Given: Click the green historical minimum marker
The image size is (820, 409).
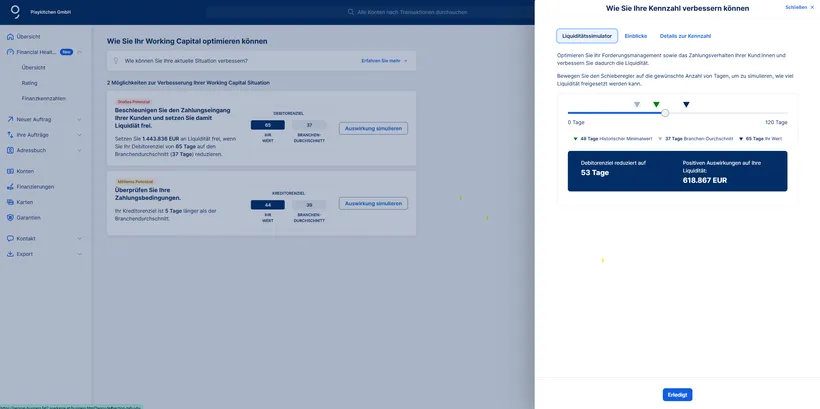Looking at the screenshot, I should coord(656,104).
